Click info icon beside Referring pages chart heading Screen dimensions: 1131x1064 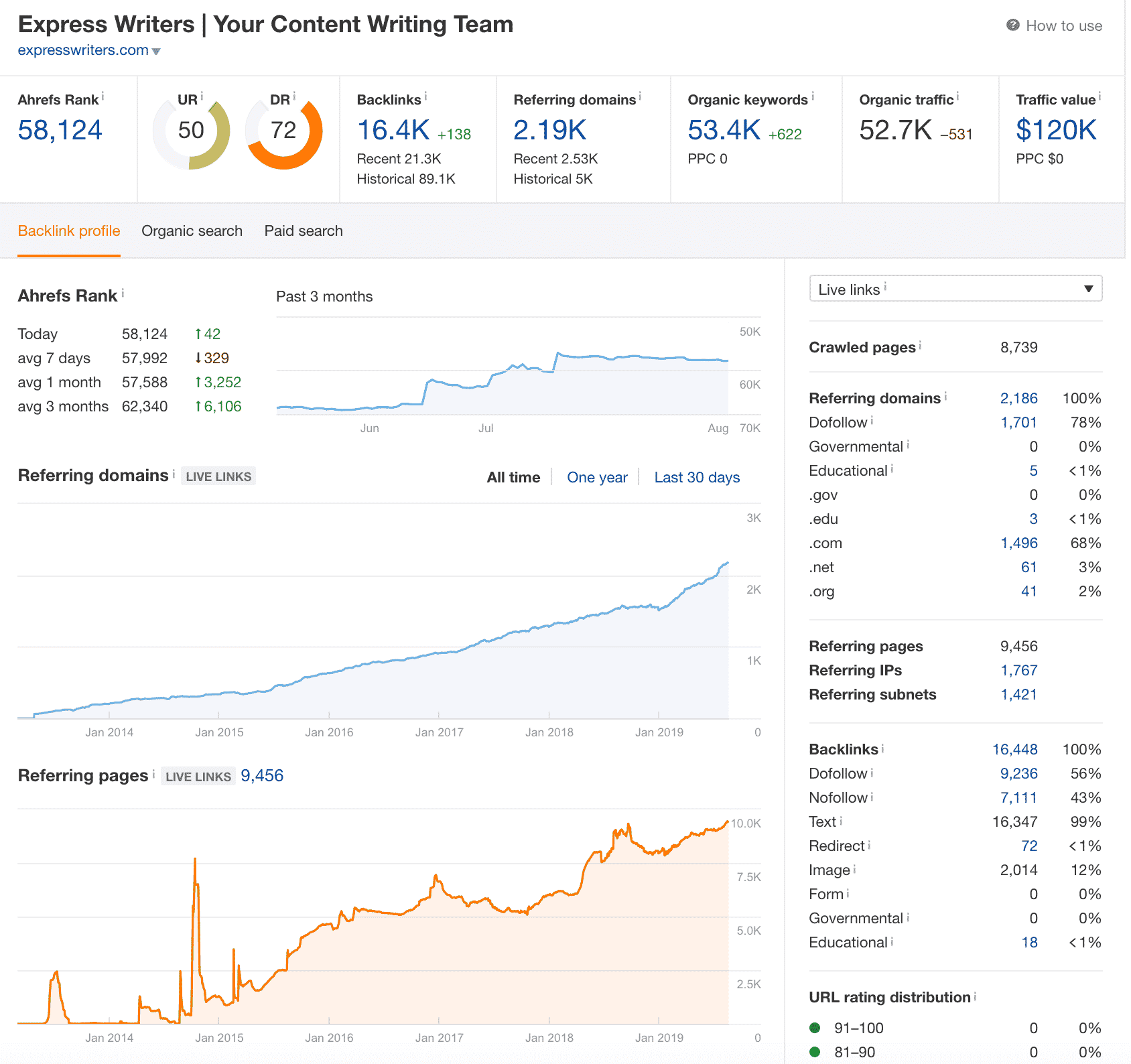tap(153, 773)
